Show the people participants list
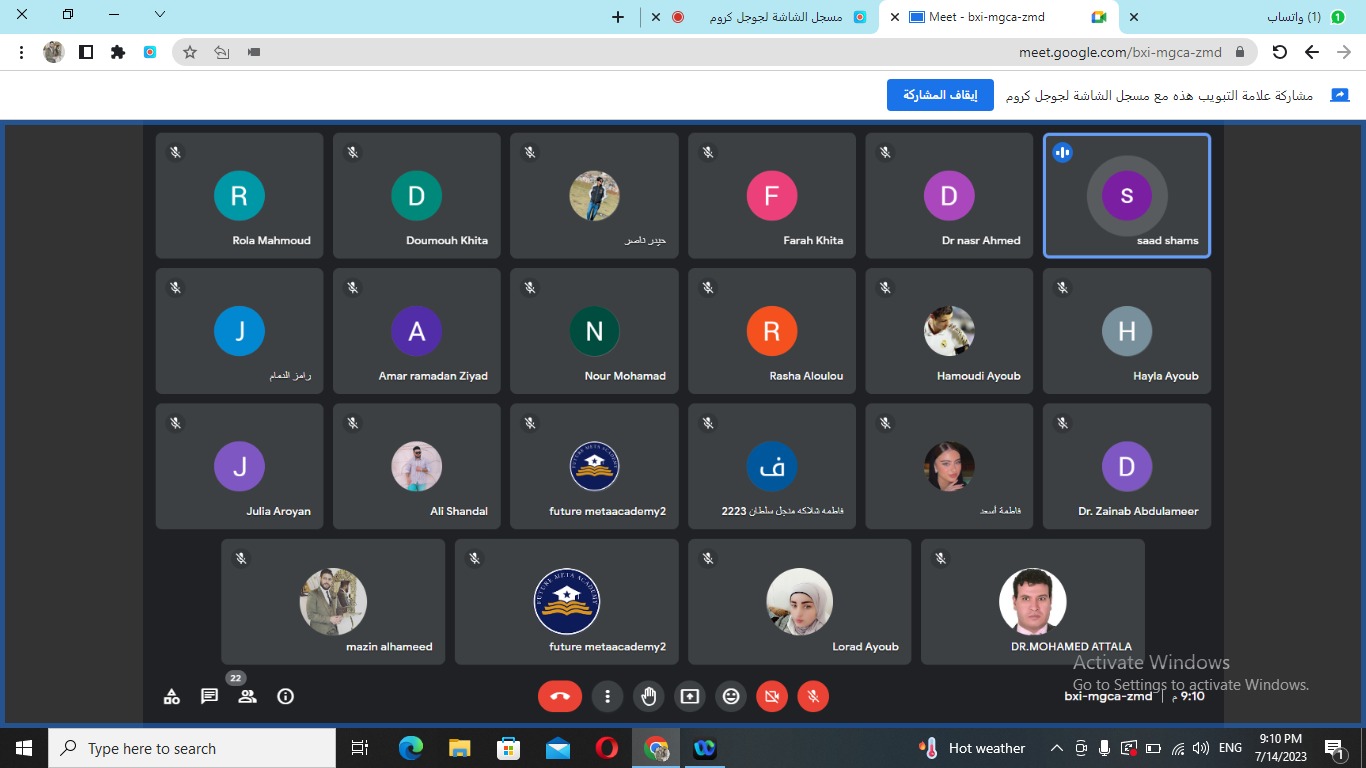Screen dimensions: 1366x768 pyautogui.click(x=247, y=696)
